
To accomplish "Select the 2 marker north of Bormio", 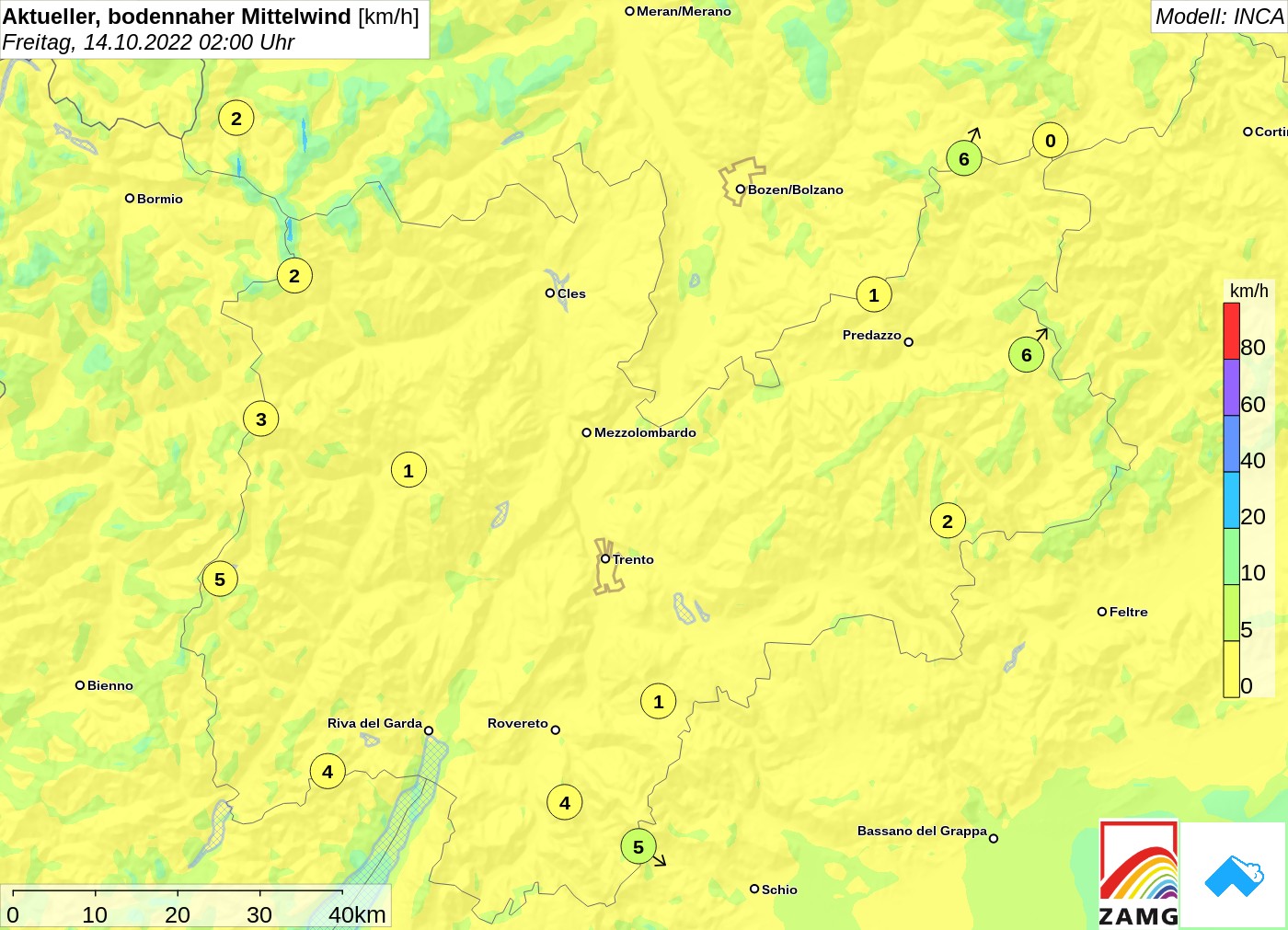I will (236, 119).
